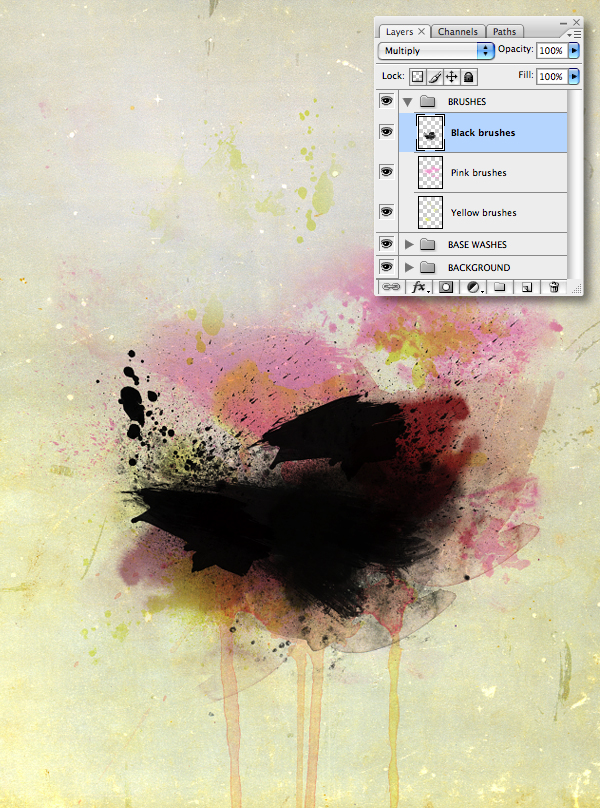Hide the BASE WASHES group

coord(386,244)
